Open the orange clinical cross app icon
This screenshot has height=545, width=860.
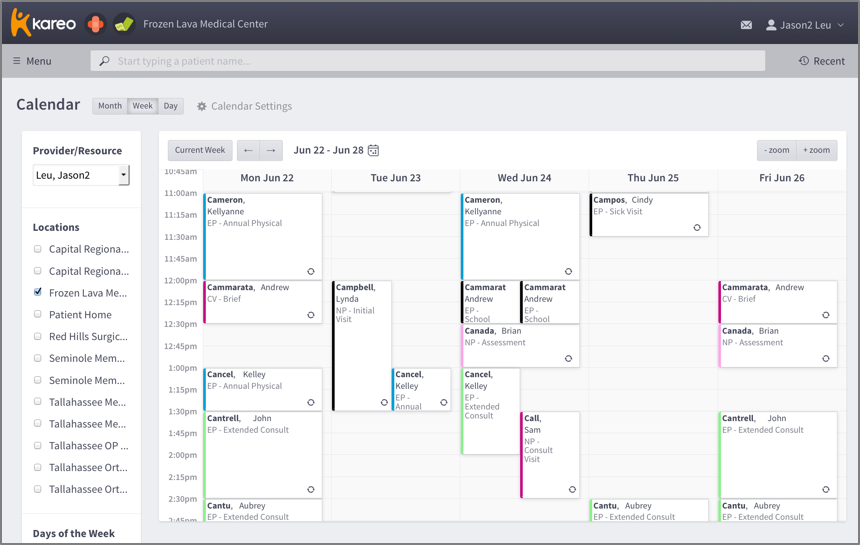coord(95,24)
